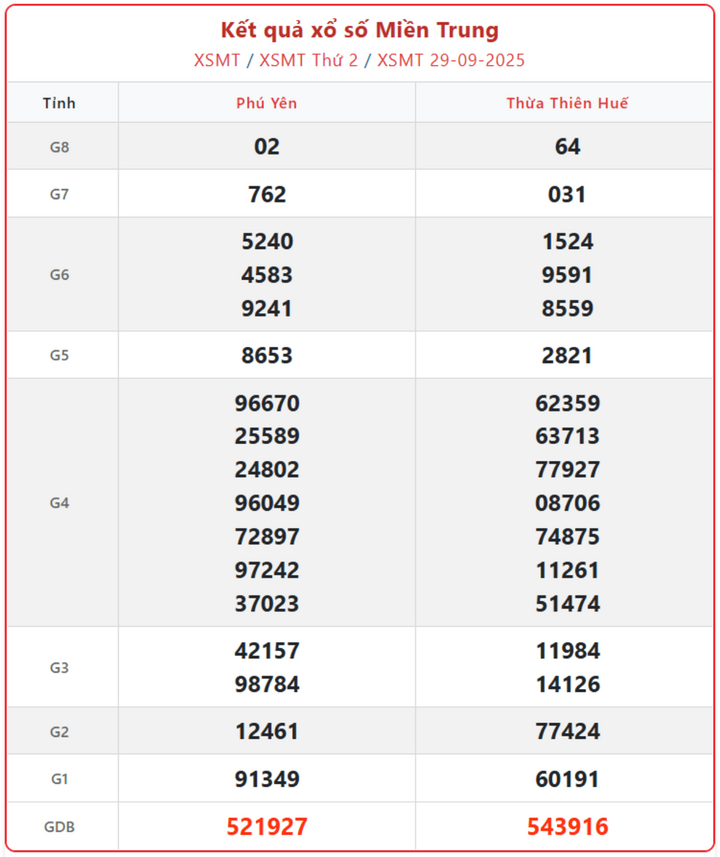This screenshot has height=857, width=720.
Task: Click Thừa Thiên Huế G6 number 9591
Action: pos(567,275)
